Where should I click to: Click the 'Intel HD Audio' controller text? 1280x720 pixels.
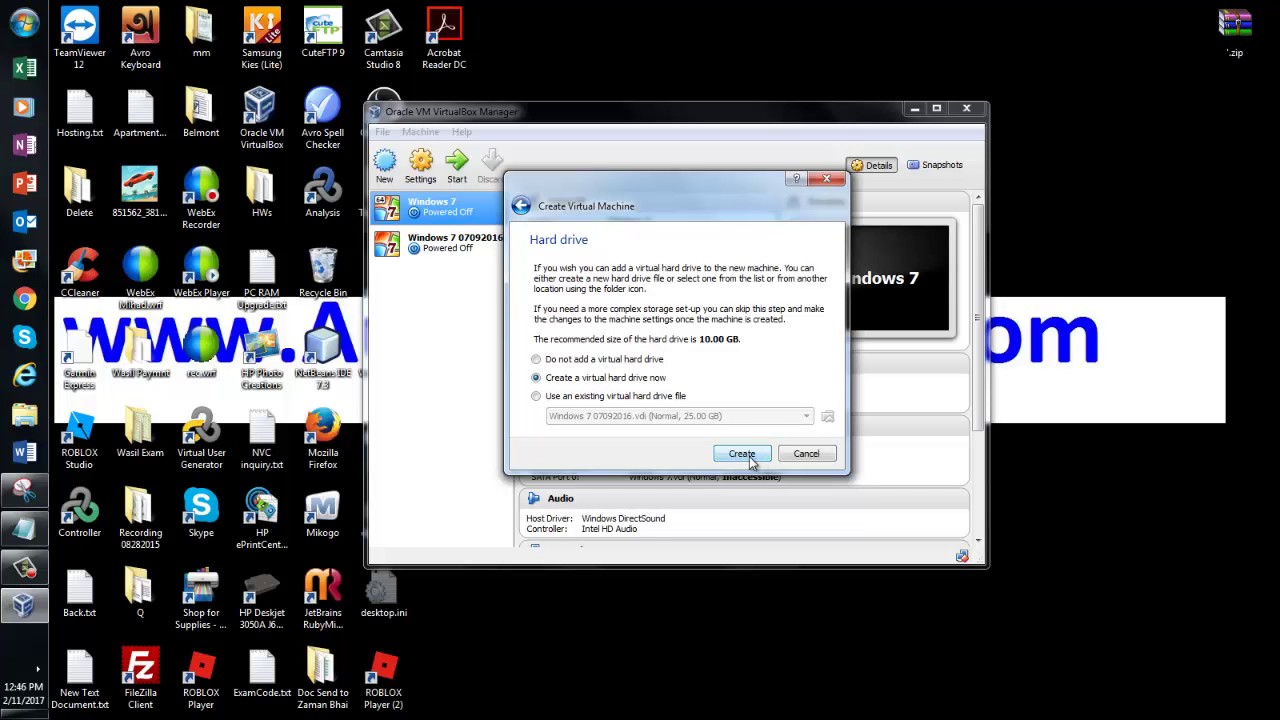(x=609, y=529)
